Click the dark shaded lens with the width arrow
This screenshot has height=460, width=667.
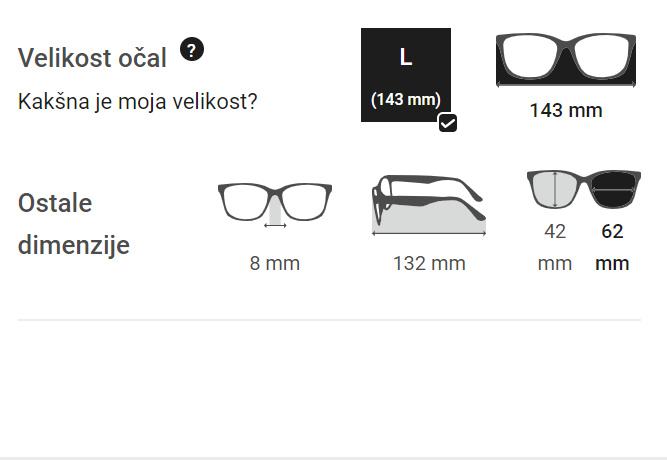[613, 190]
